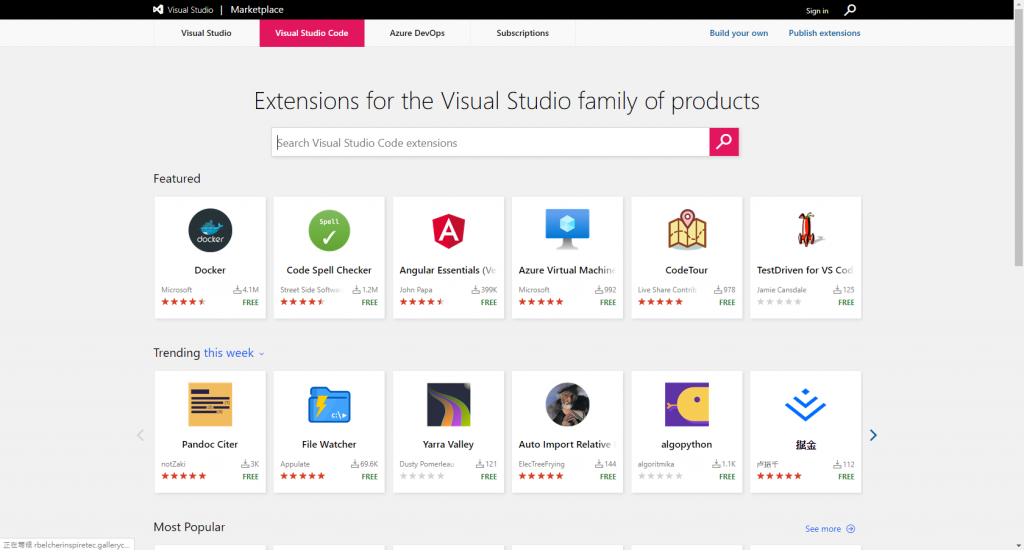Click the page vertical scrollbar thumb
Viewport: 1024px width, 550px height.
(1019, 140)
